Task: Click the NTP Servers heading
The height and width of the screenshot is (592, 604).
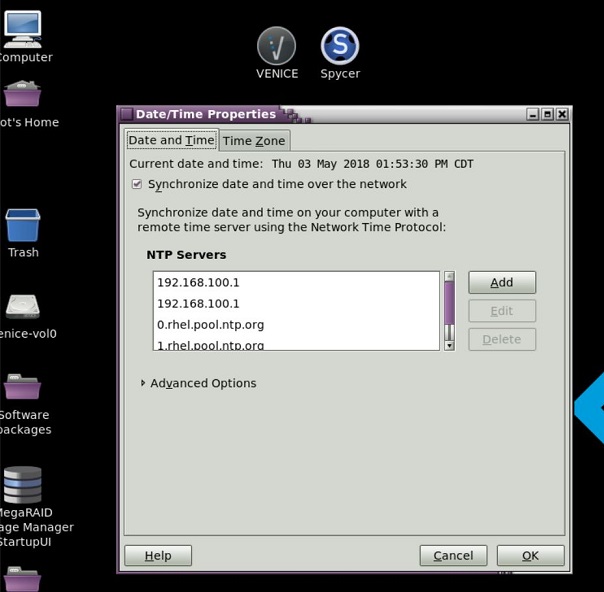Action: [x=186, y=255]
